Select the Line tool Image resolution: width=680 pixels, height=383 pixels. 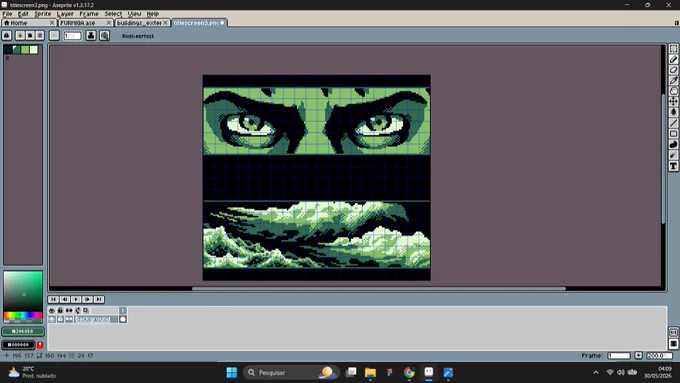click(x=673, y=123)
